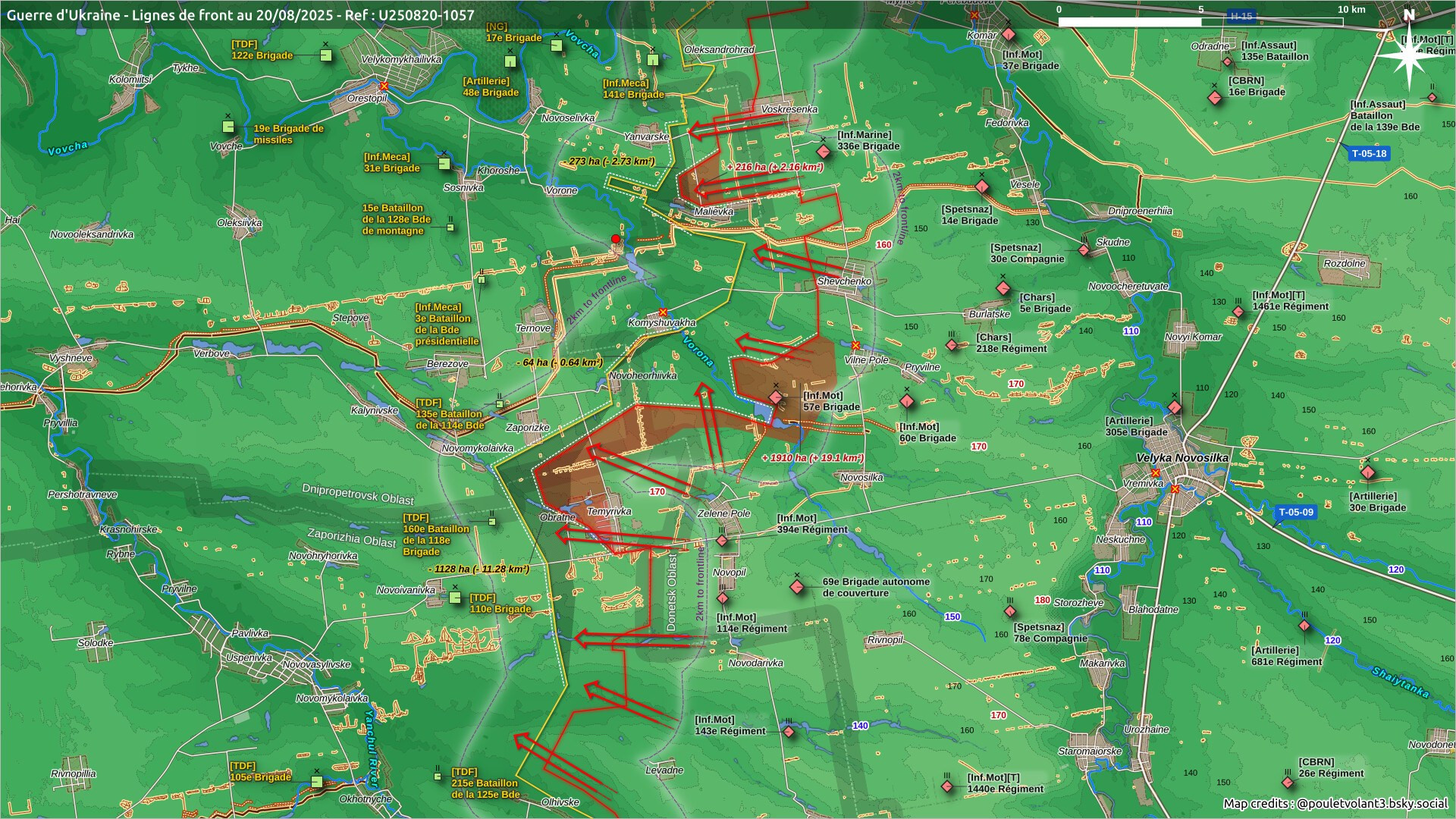Click the T-05-18 road shield
This screenshot has height=819, width=1456.
tap(1369, 153)
